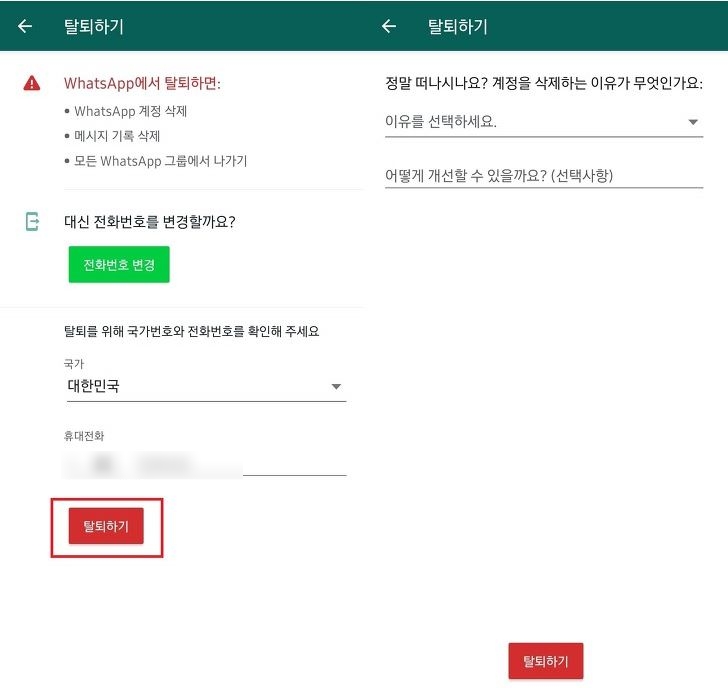The width and height of the screenshot is (728, 688).
Task: Go back using arrow in right 탈퇴하기 header
Action: point(389,26)
